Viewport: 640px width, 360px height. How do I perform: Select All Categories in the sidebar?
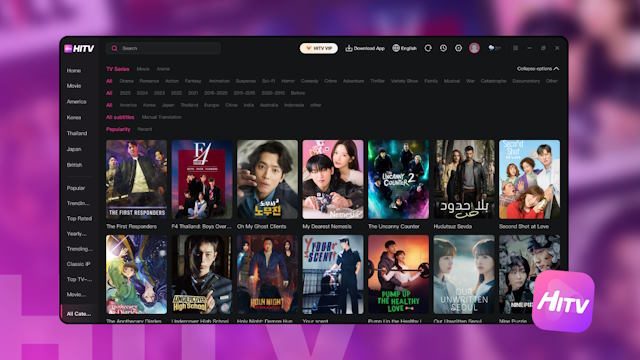[79, 314]
